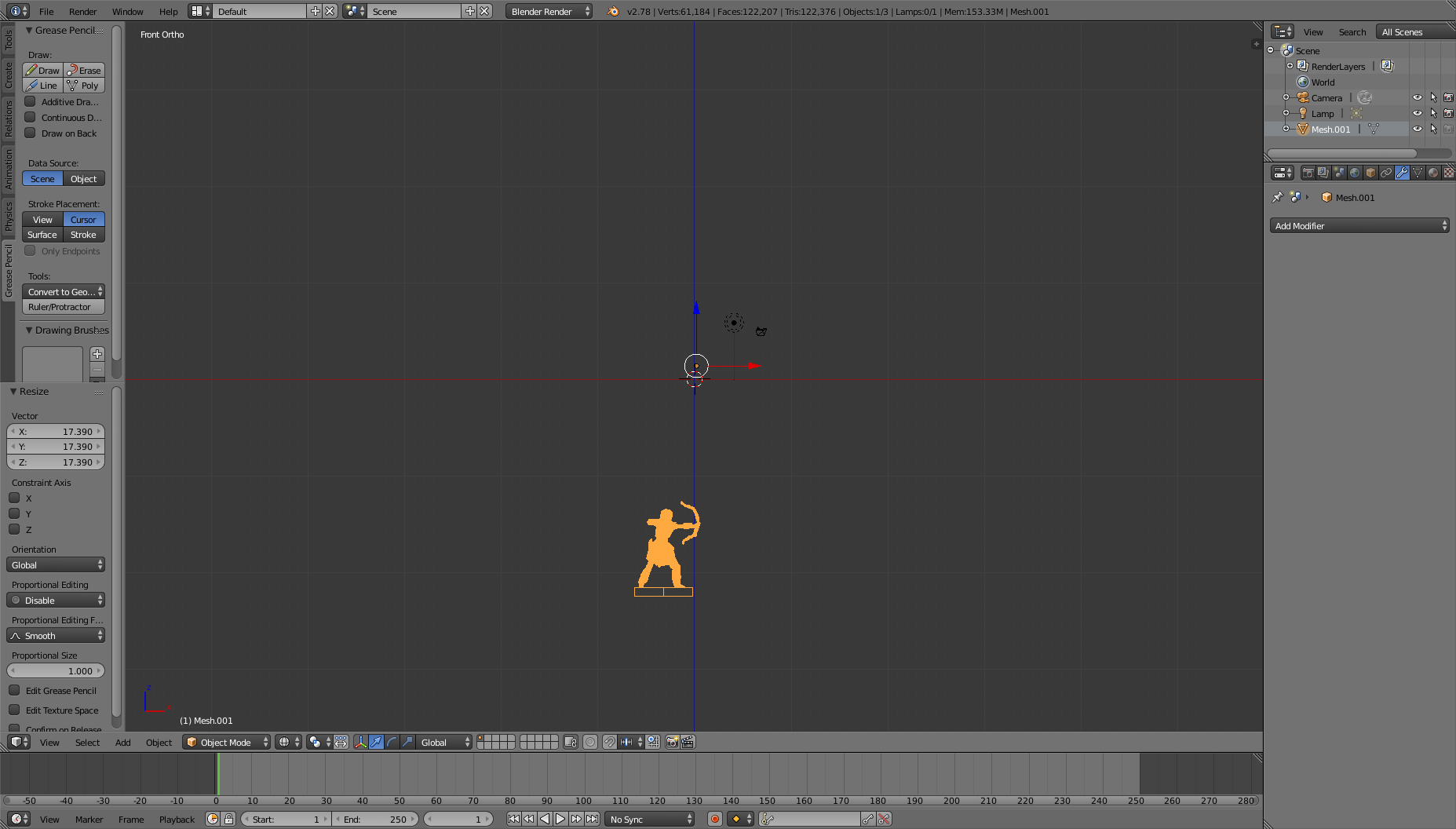The width and height of the screenshot is (1456, 829).
Task: Open the Global transform orientation dropdown in header
Action: (444, 742)
